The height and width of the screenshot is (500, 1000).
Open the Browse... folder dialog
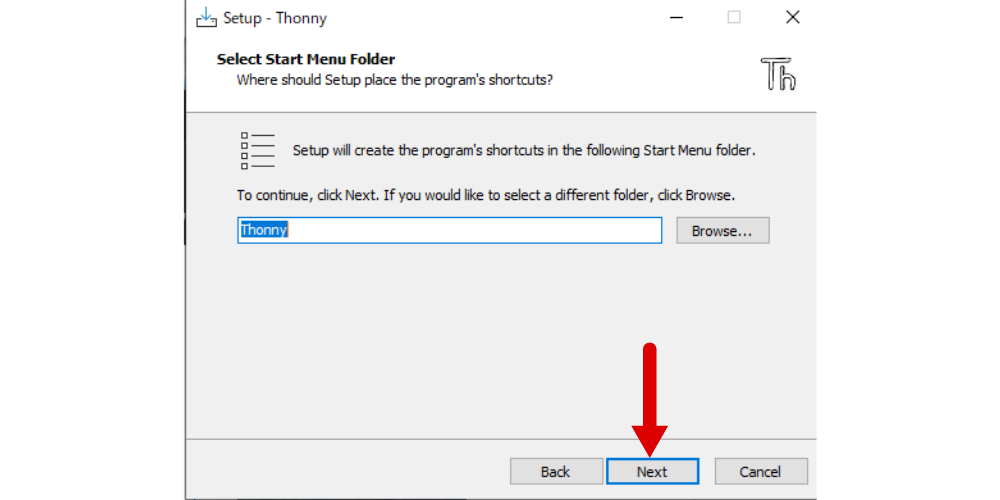(x=723, y=230)
